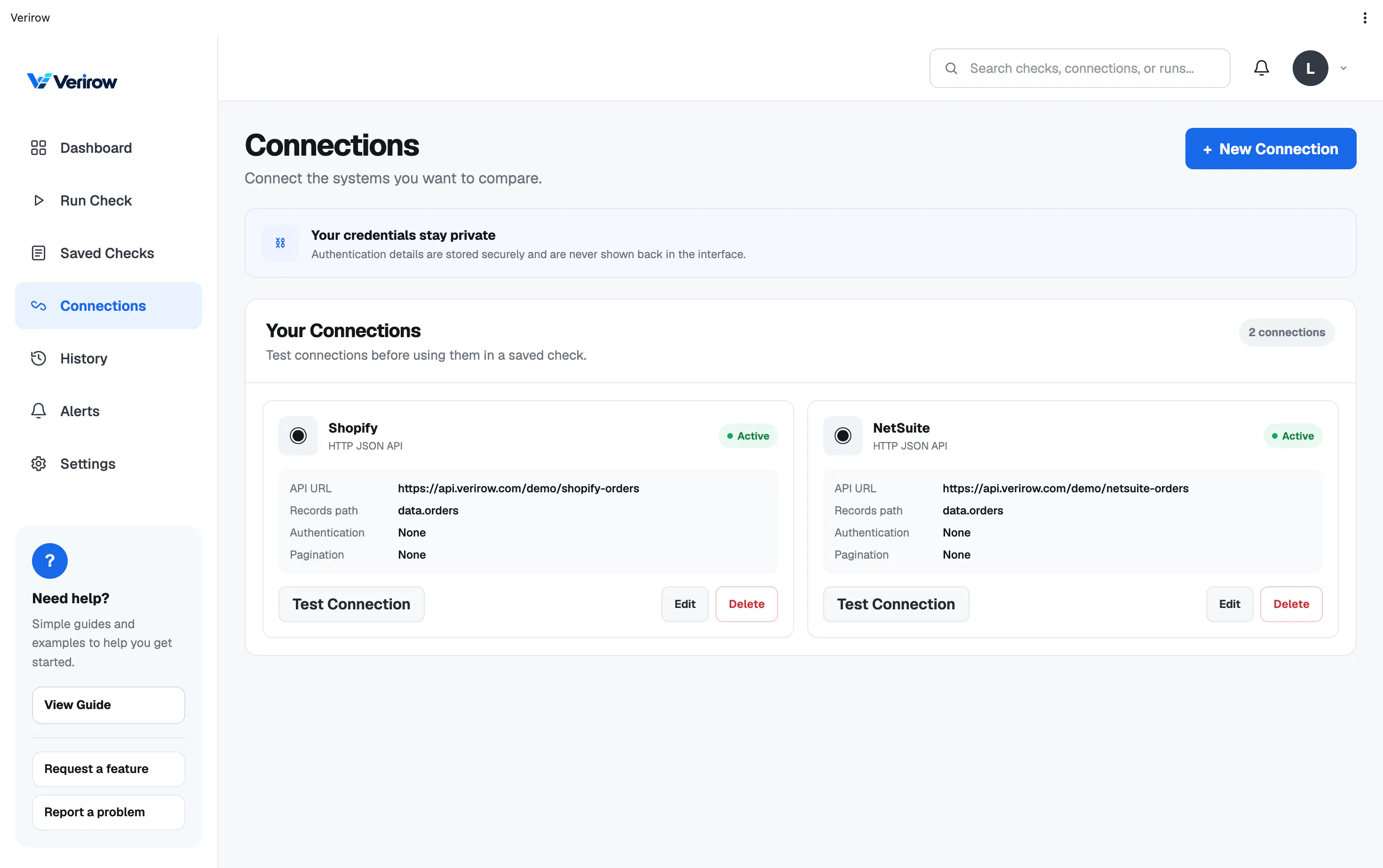Open the three-dot menu at top right

1365,18
